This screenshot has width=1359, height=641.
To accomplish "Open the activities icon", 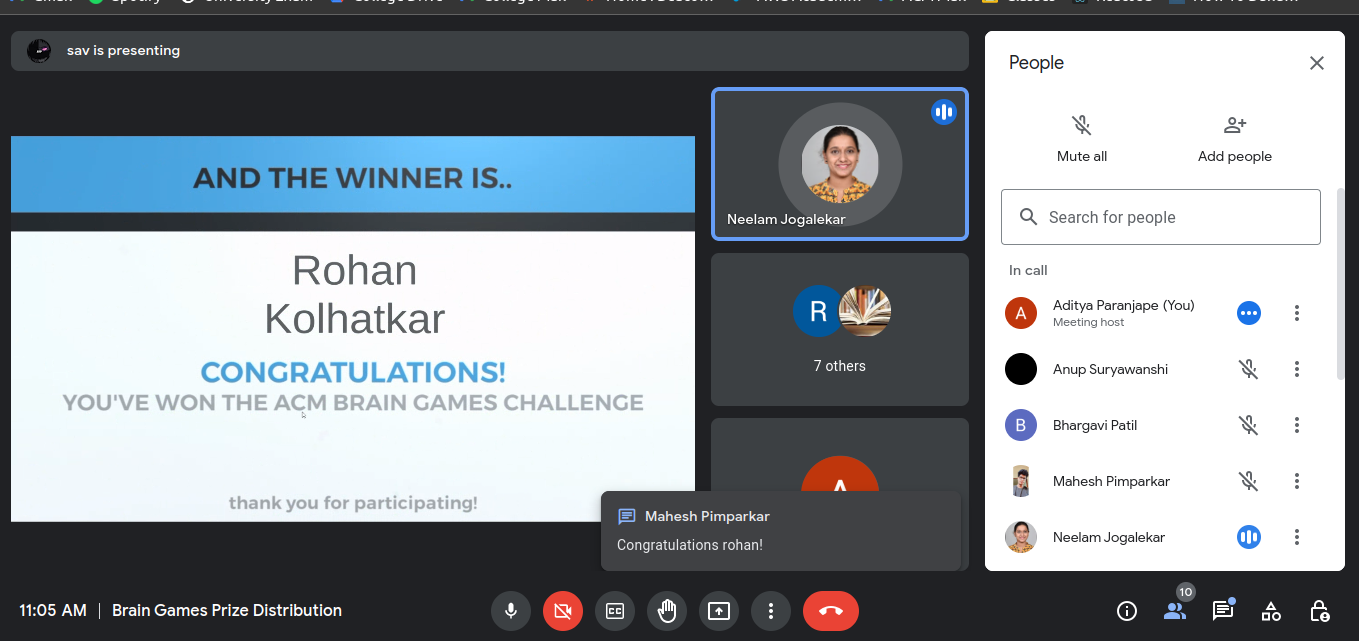I will click(1271, 611).
